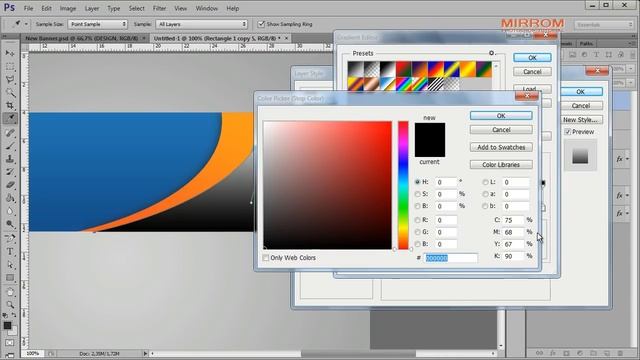
Task: Select the Rectangular Marquee tool
Action: point(10,66)
